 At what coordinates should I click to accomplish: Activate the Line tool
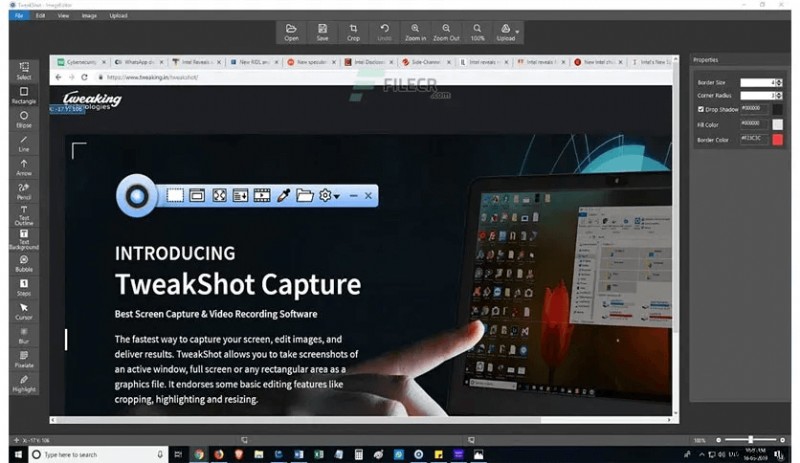23,143
